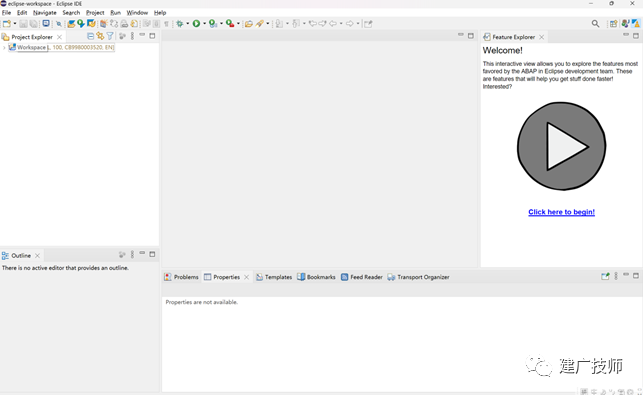This screenshot has height=395, width=643.
Task: Open the Outline view menu (three dots)
Action: click(132, 255)
